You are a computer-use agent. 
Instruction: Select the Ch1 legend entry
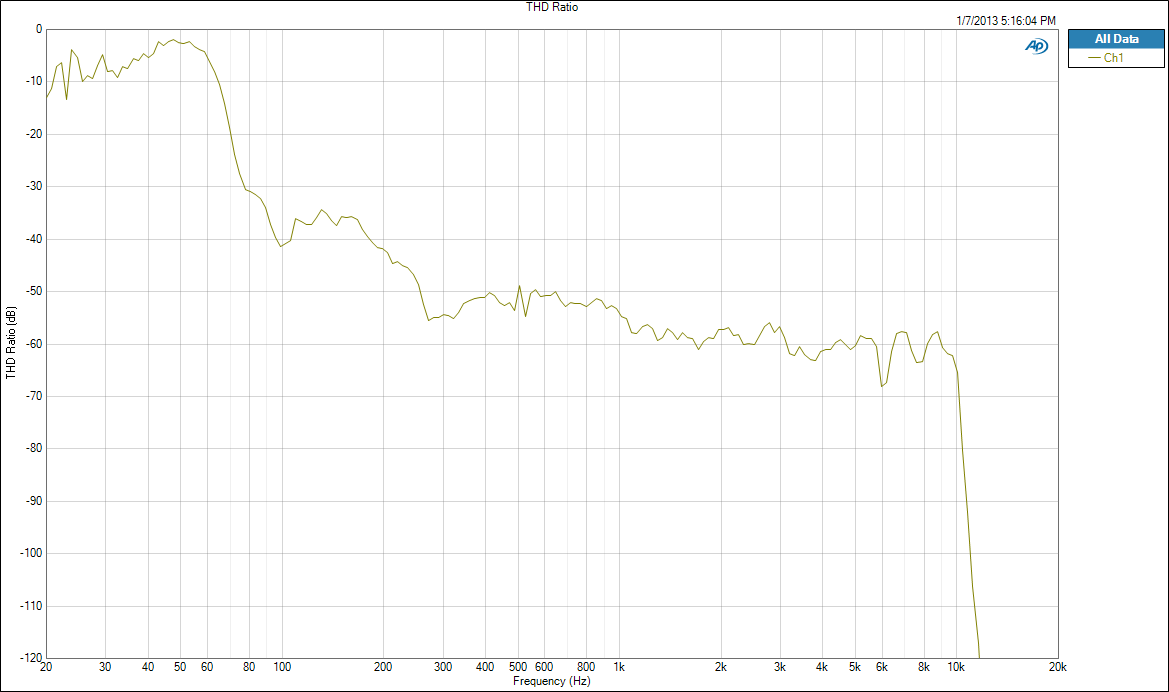point(1116,58)
